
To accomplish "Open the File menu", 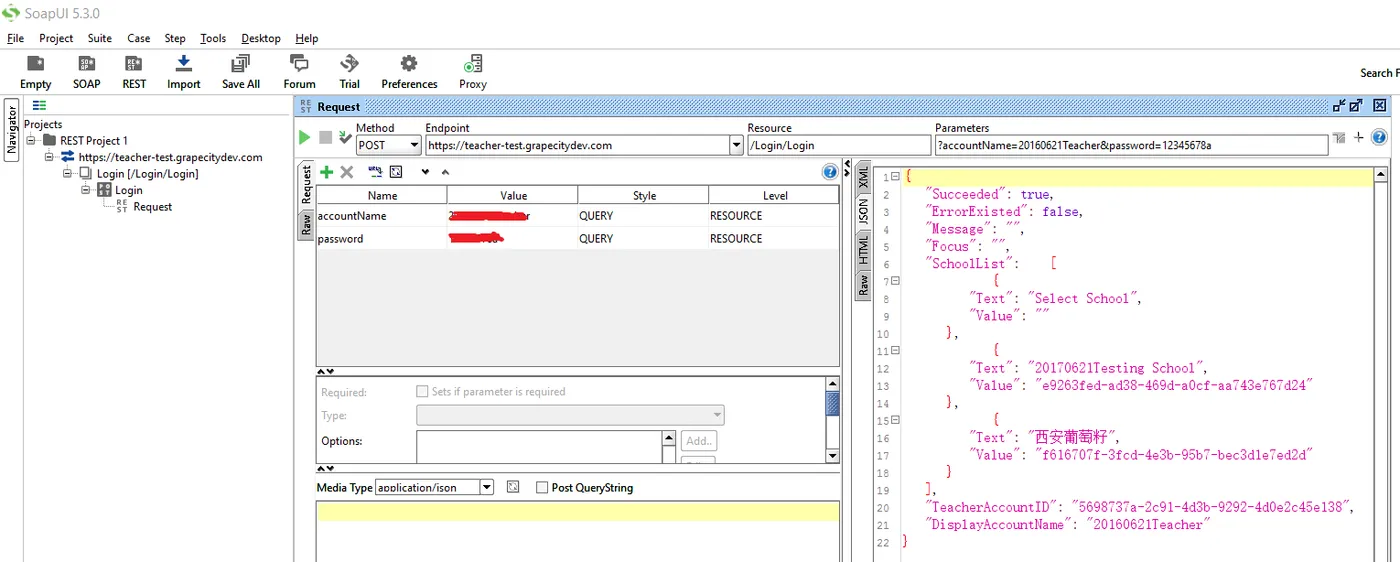I will click(15, 38).
